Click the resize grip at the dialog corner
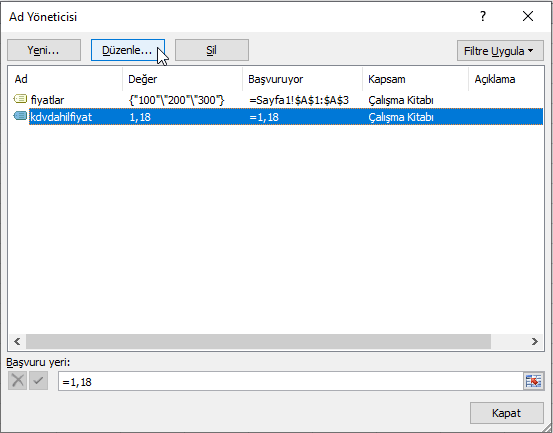Image resolution: width=553 pixels, height=433 pixels. (x=547, y=427)
